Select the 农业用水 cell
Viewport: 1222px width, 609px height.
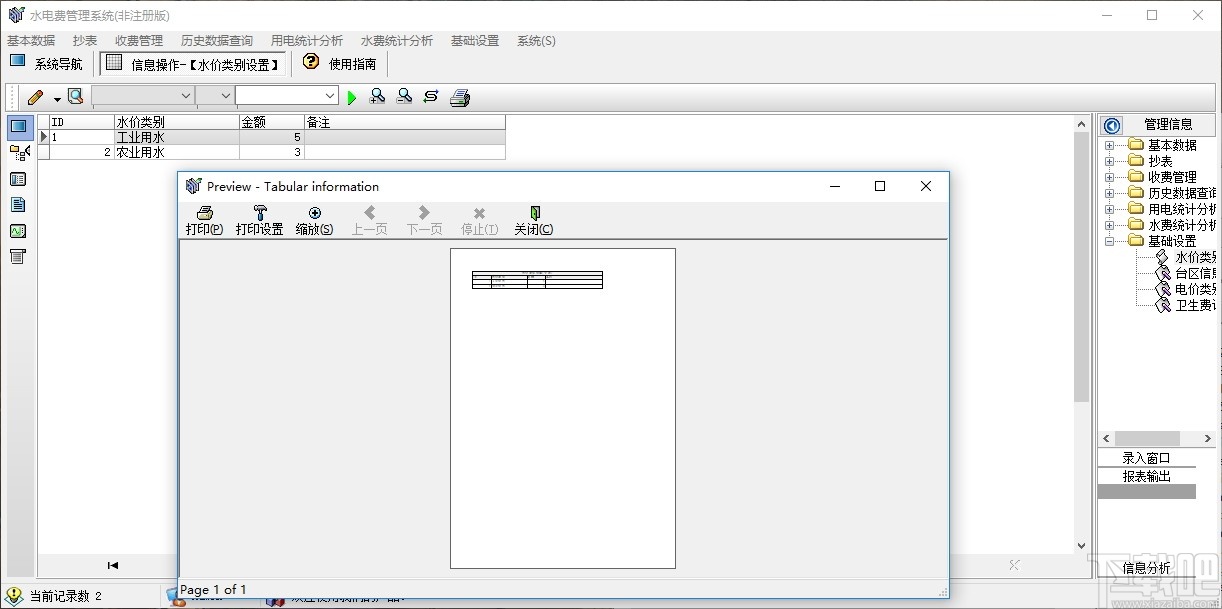[x=177, y=152]
